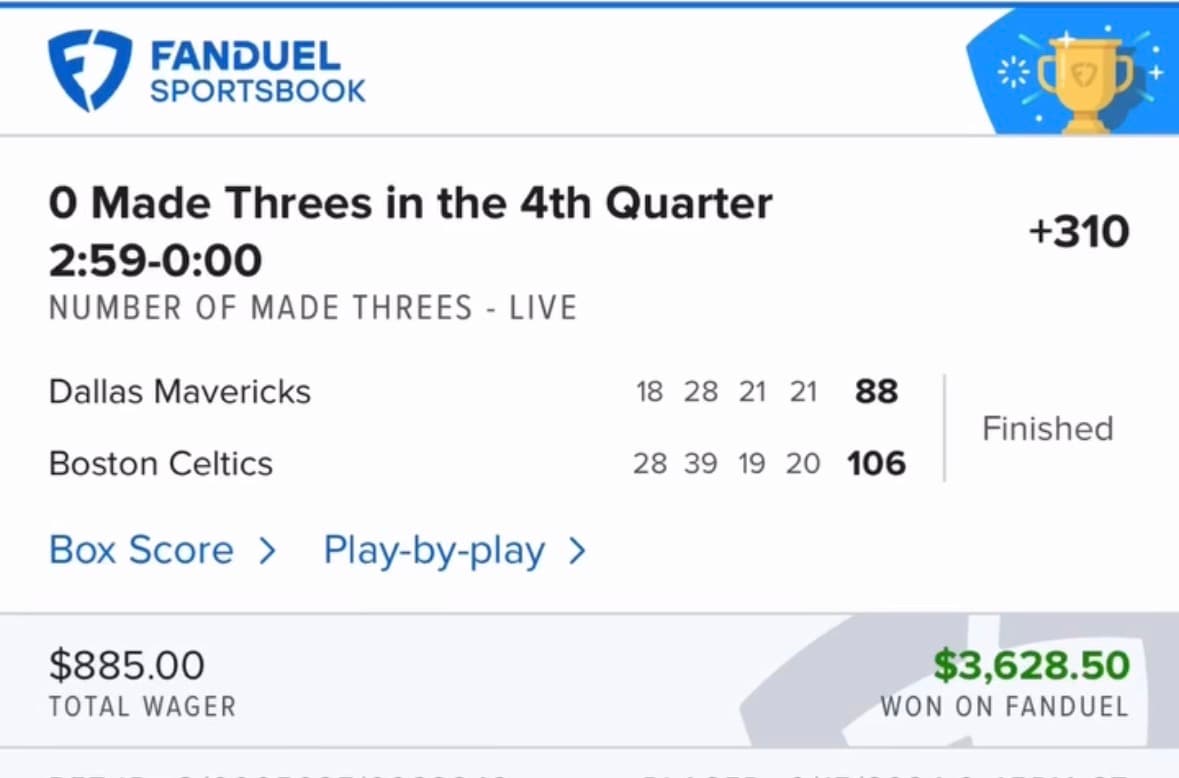The width and height of the screenshot is (1179, 778).
Task: Select the Boston Celtics row
Action: [x=160, y=463]
